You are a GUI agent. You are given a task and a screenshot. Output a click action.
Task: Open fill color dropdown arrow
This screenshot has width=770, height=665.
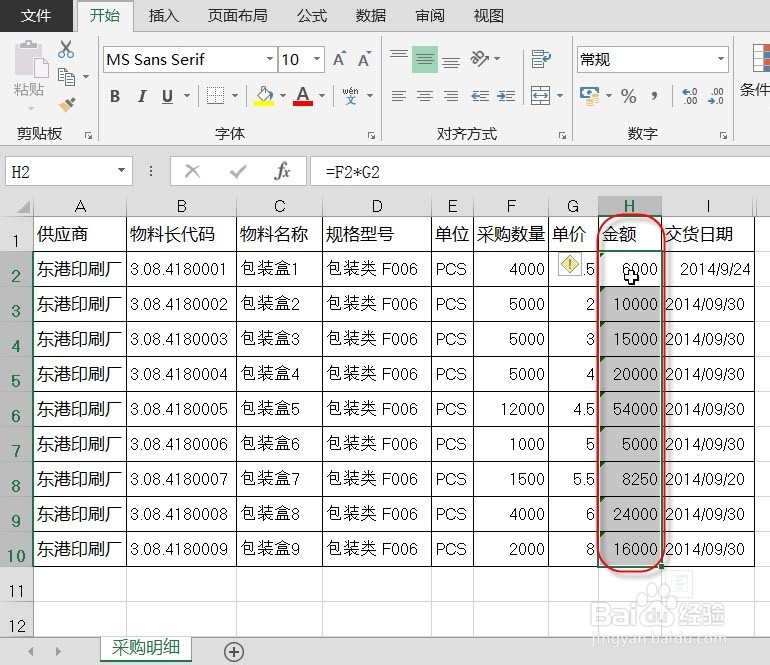tap(283, 96)
